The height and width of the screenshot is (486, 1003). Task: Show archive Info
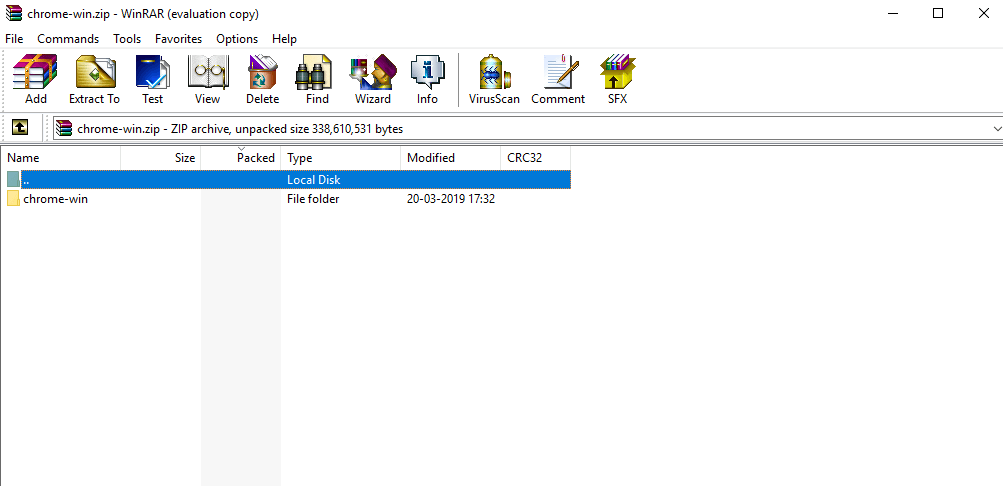[427, 79]
